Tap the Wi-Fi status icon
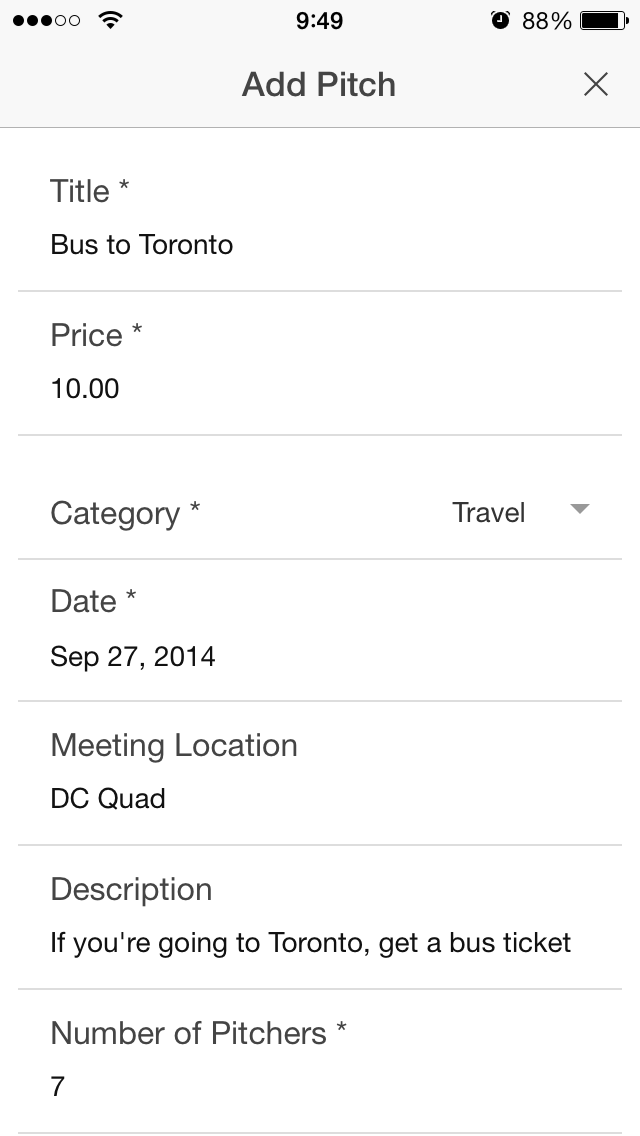Viewport: 640px width, 1136px height. pos(110,20)
